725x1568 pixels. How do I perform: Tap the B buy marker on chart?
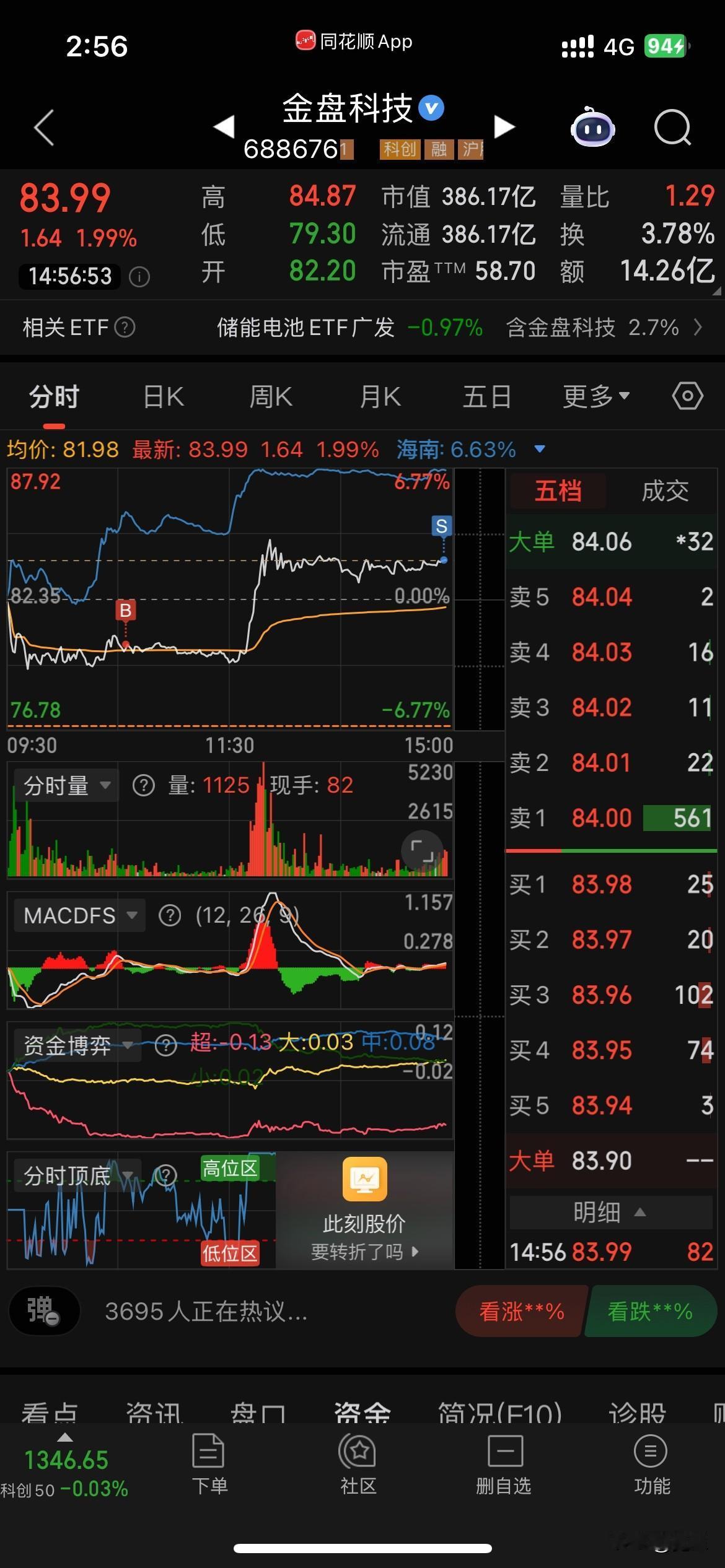pos(125,610)
